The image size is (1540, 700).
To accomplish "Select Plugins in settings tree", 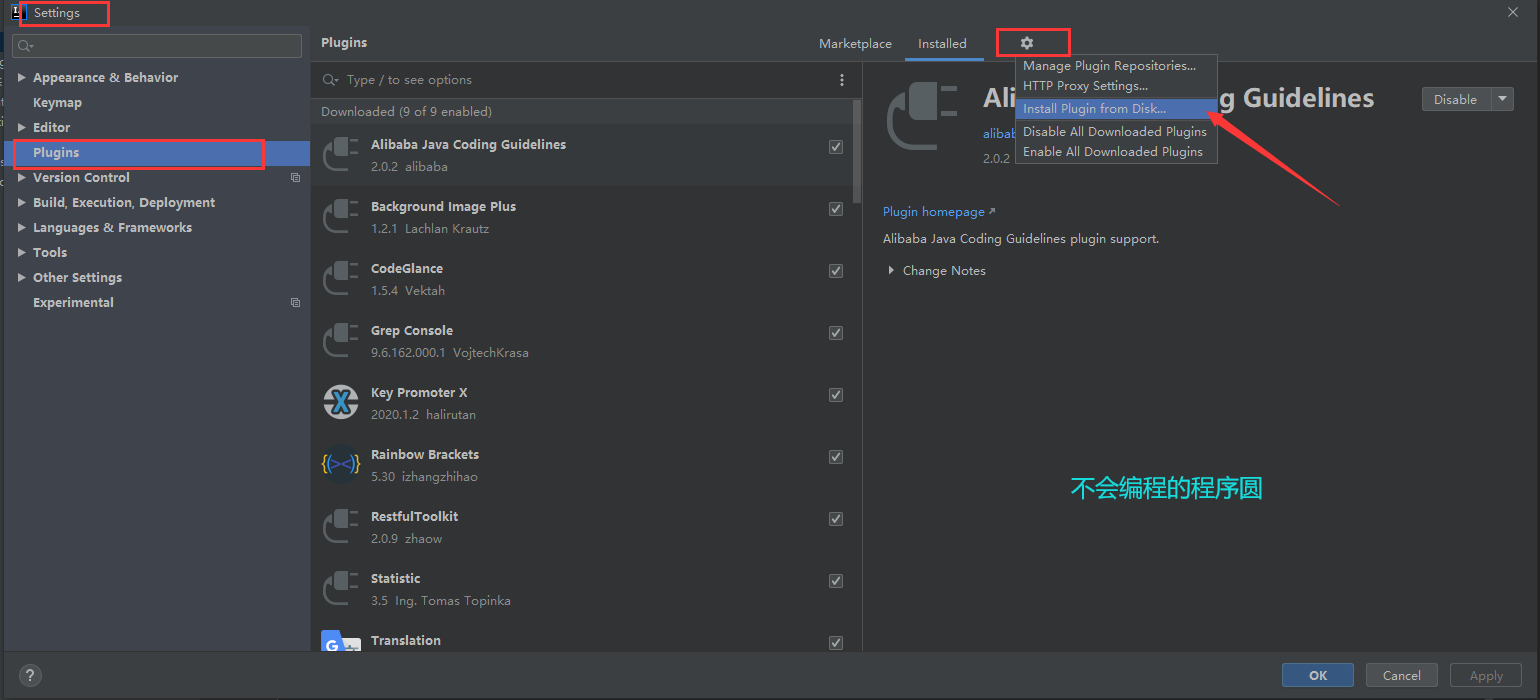I will 157,153.
